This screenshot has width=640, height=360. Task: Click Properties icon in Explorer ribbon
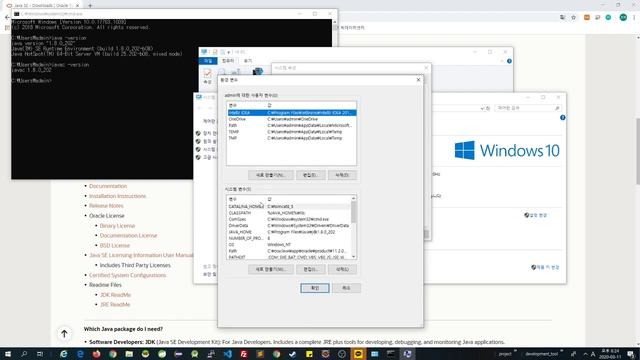click(x=208, y=76)
